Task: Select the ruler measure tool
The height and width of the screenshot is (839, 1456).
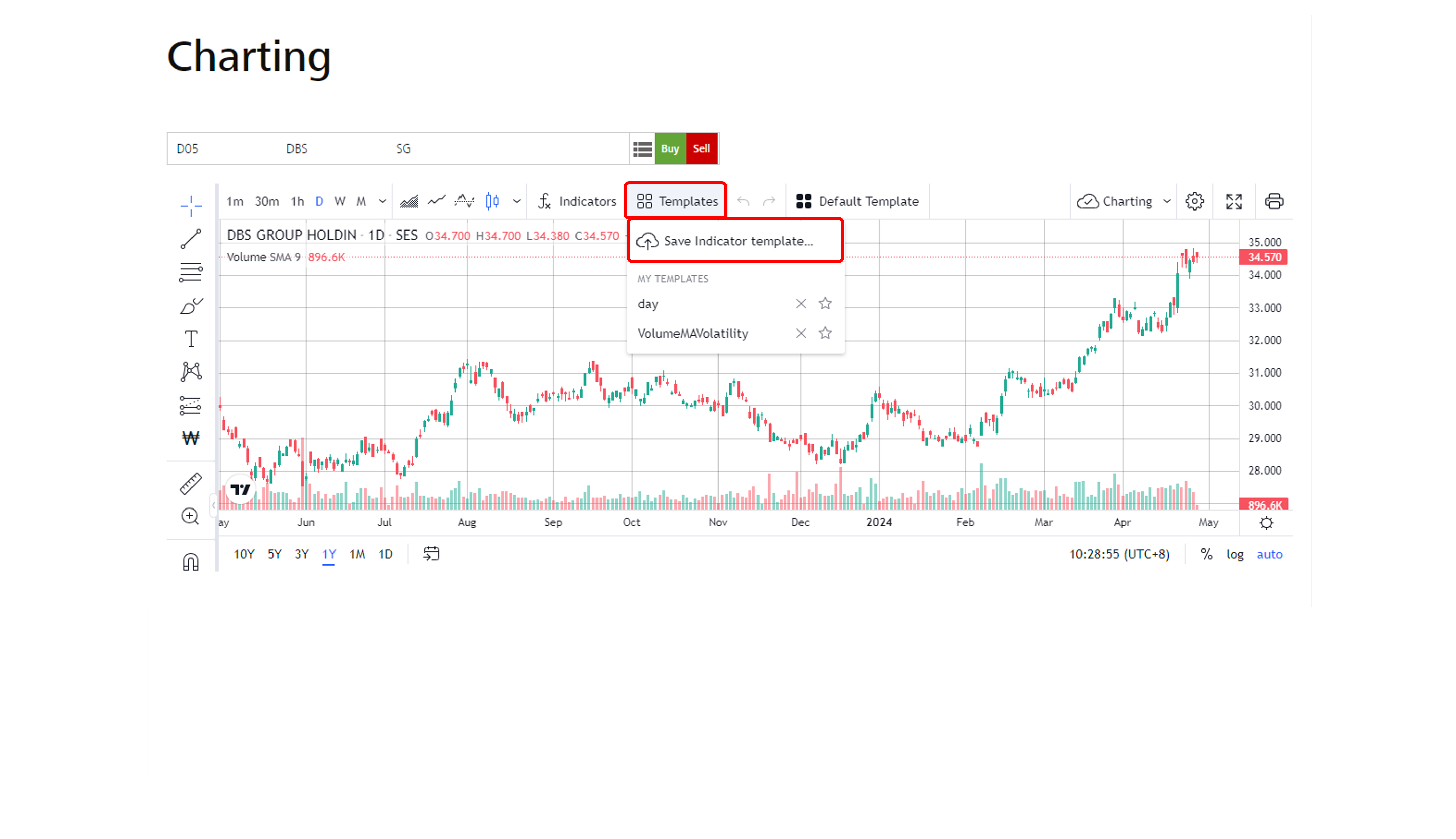Action: click(190, 484)
